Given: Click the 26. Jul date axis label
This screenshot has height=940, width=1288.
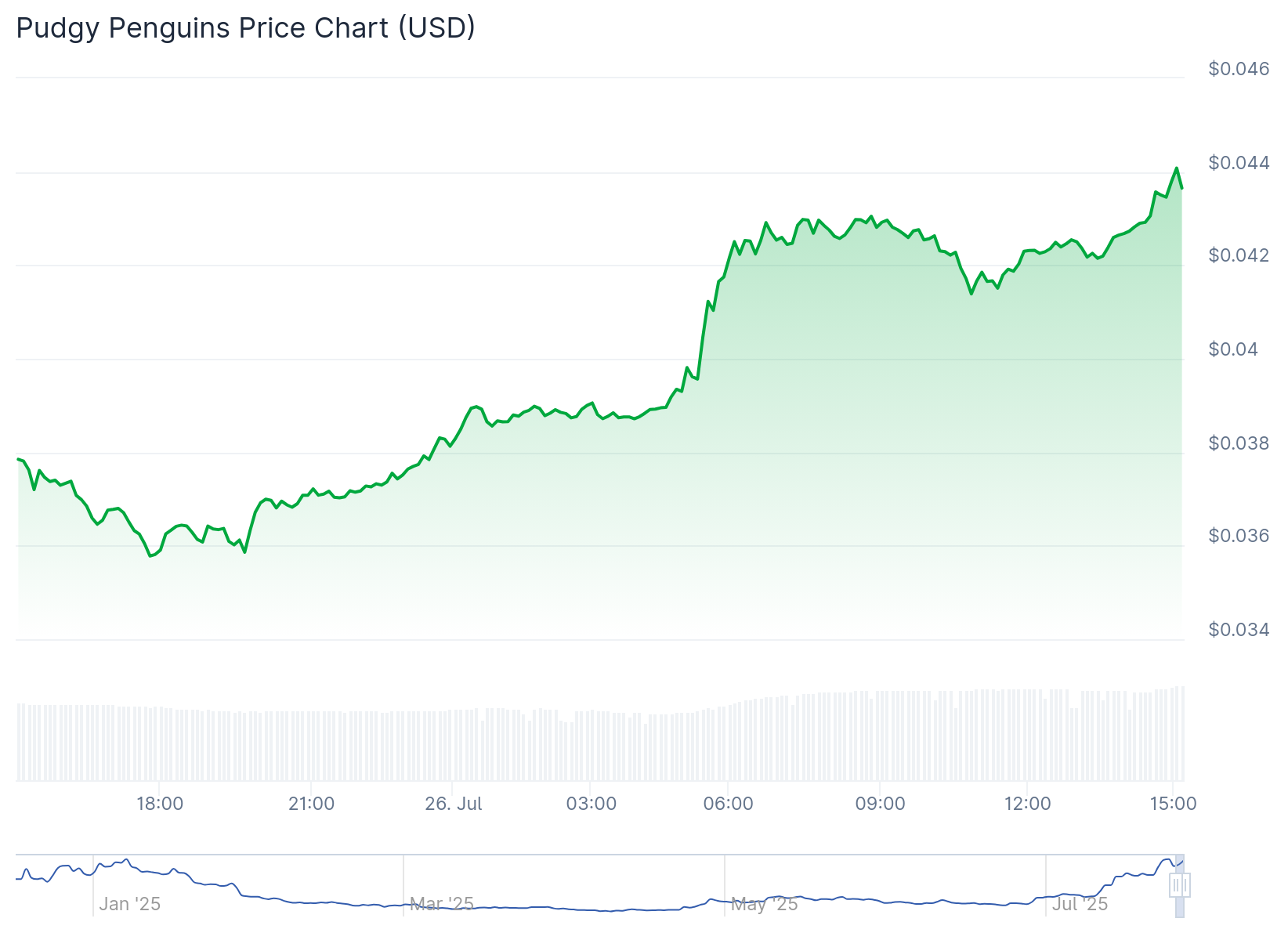Looking at the screenshot, I should (454, 804).
